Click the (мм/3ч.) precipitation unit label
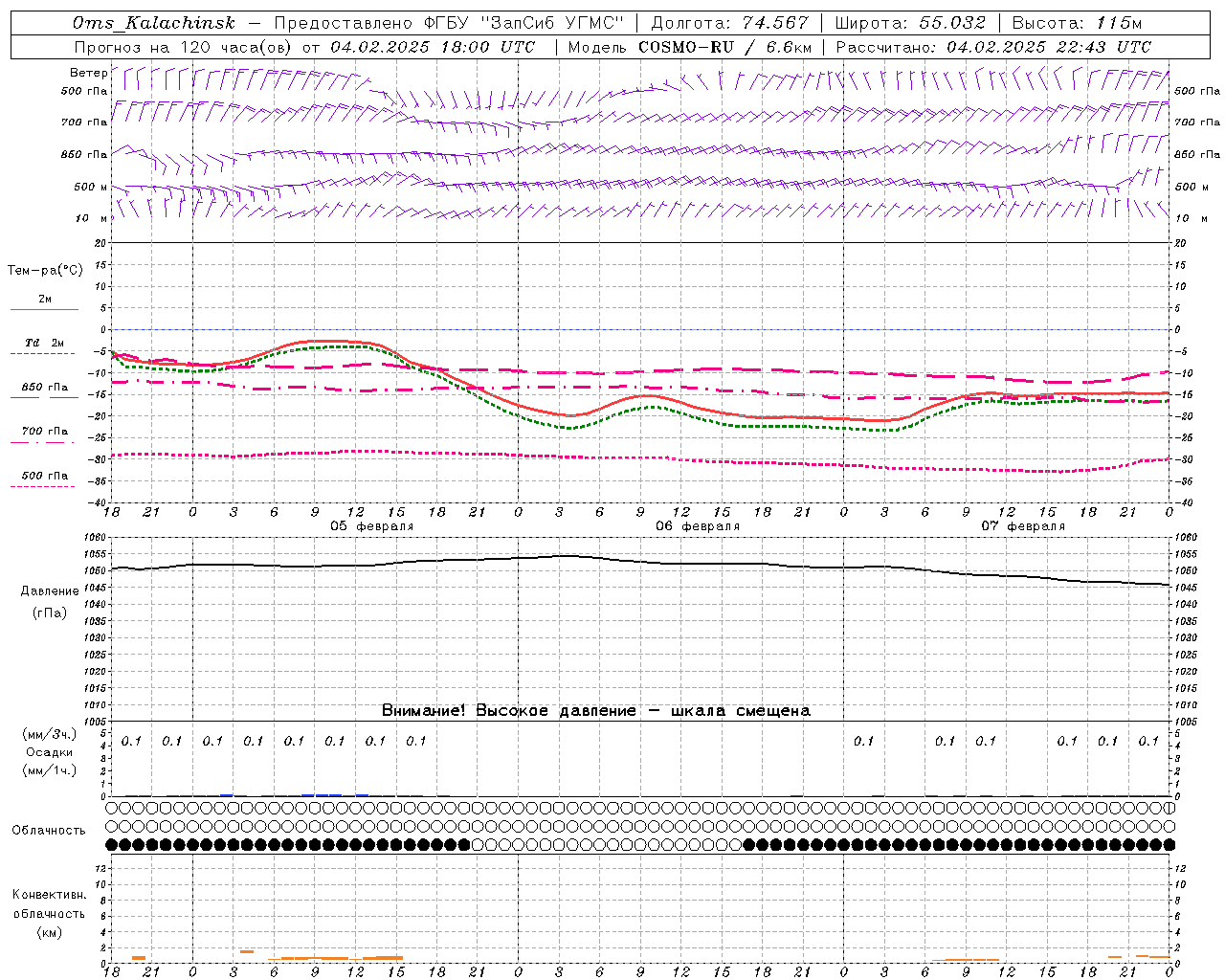This screenshot has height=980, width=1225. tap(49, 734)
